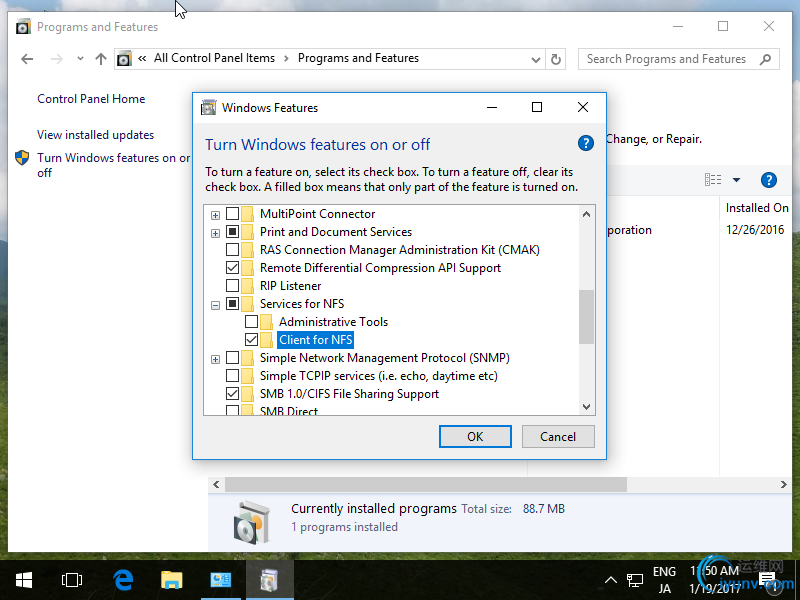Open Control Panel taskbar app

coord(220,580)
